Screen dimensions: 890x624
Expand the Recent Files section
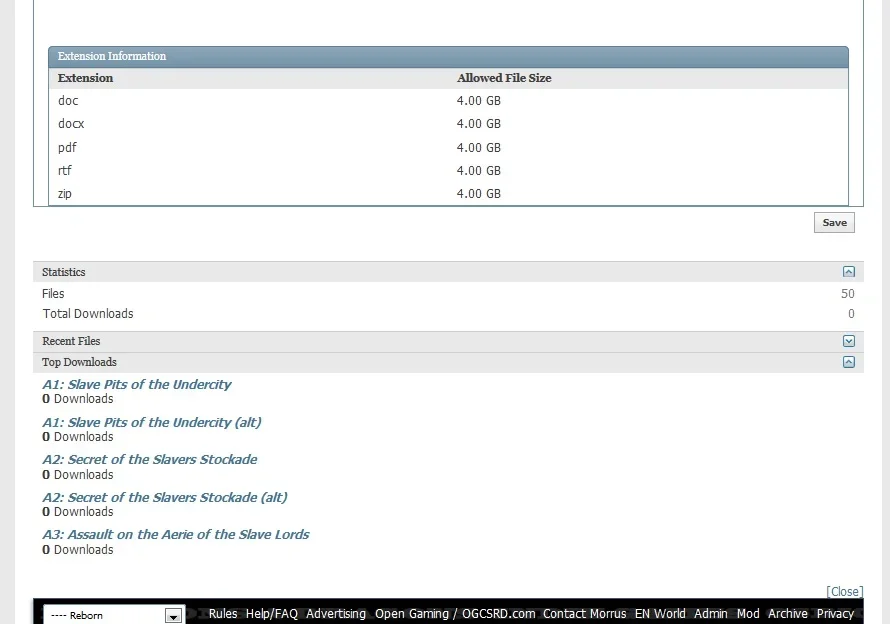(x=848, y=342)
